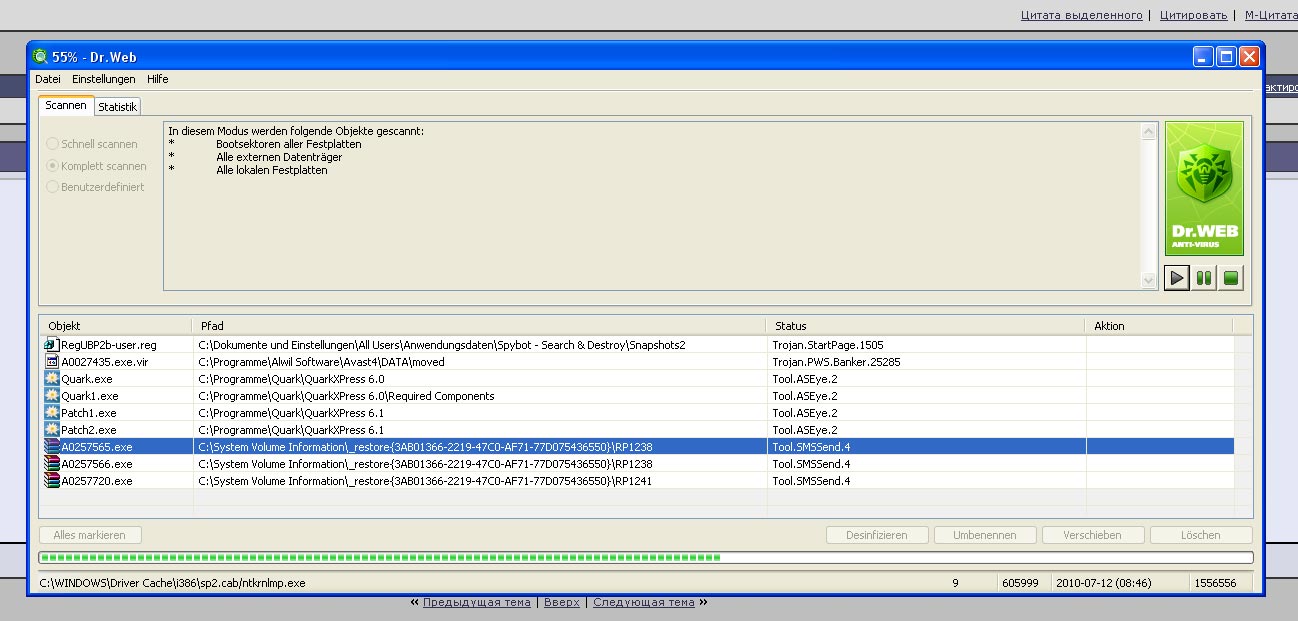Viewport: 1298px width, 621px height.
Task: Click the Вверх link in browser
Action: [x=561, y=602]
